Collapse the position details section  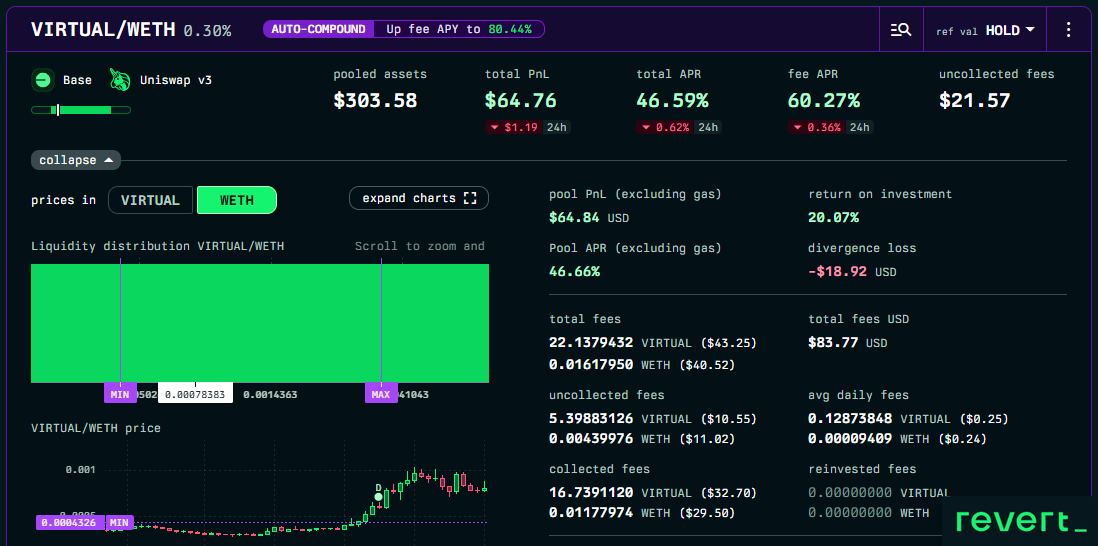click(76, 160)
